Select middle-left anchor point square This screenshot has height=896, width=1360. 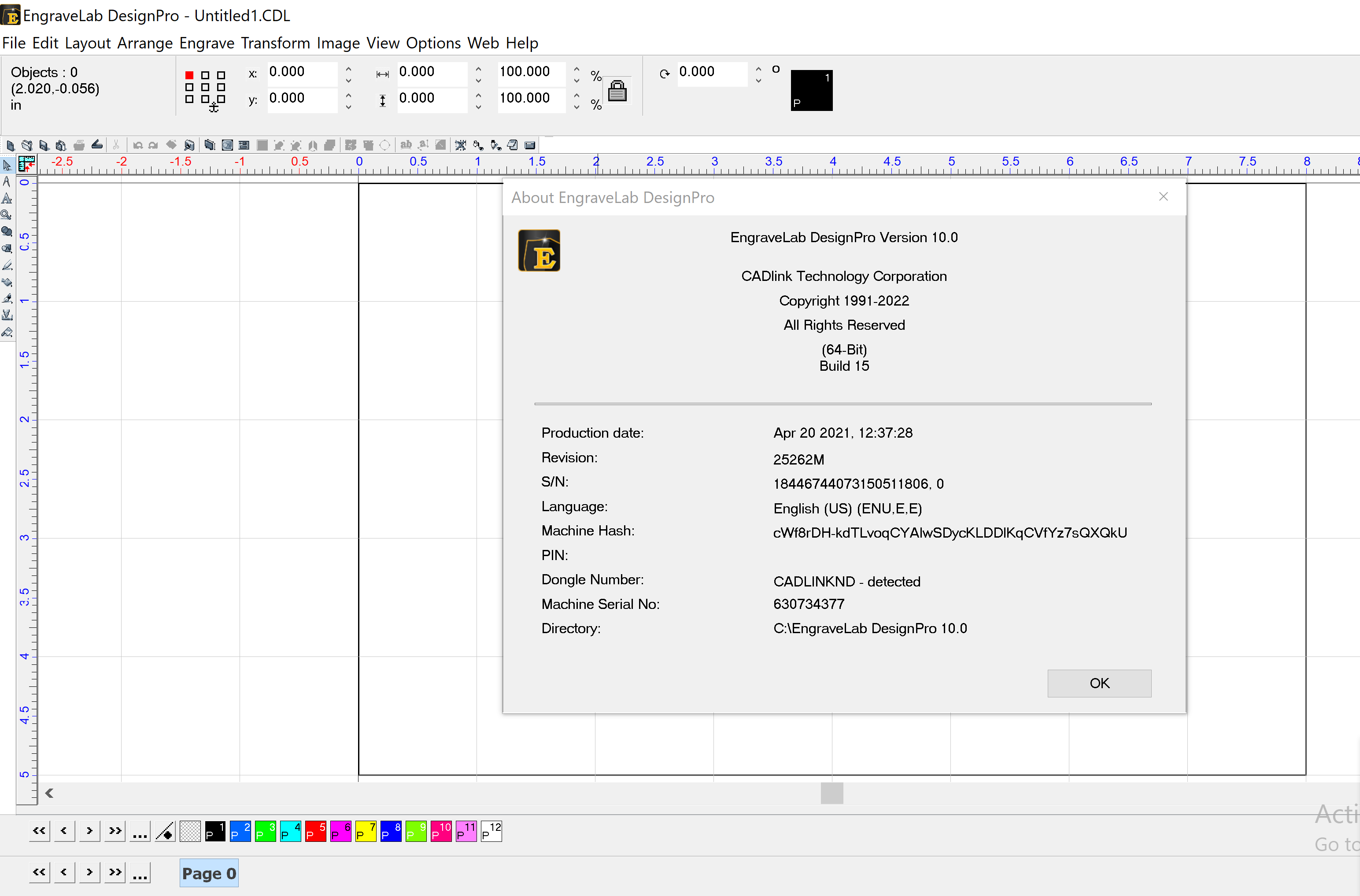tap(189, 87)
